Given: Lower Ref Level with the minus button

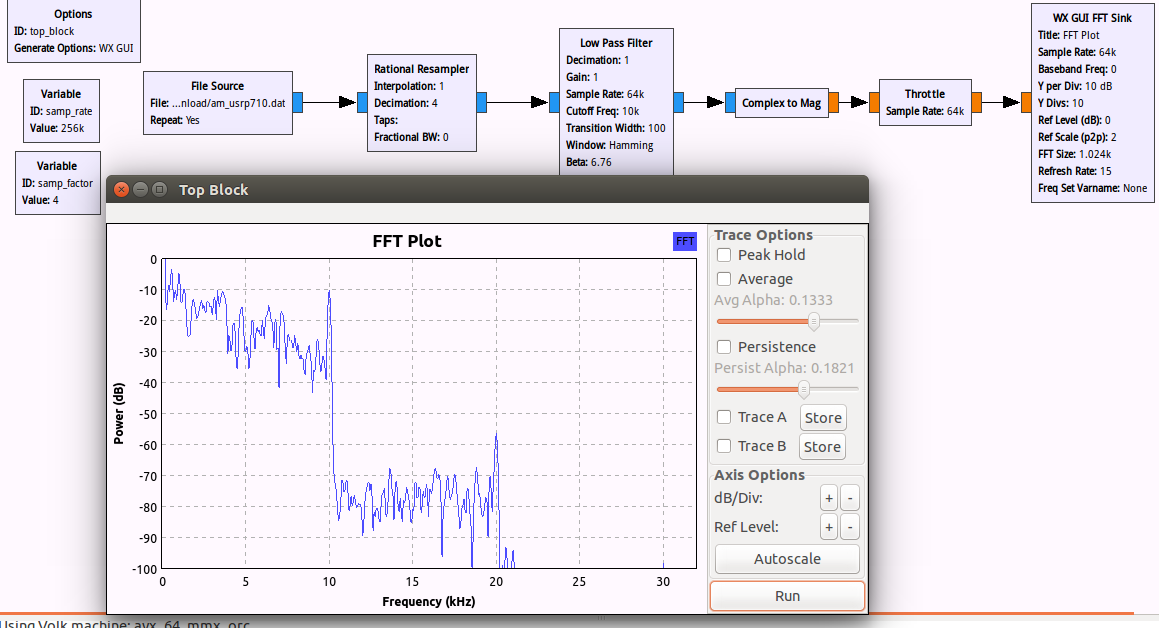Looking at the screenshot, I should [x=850, y=527].
